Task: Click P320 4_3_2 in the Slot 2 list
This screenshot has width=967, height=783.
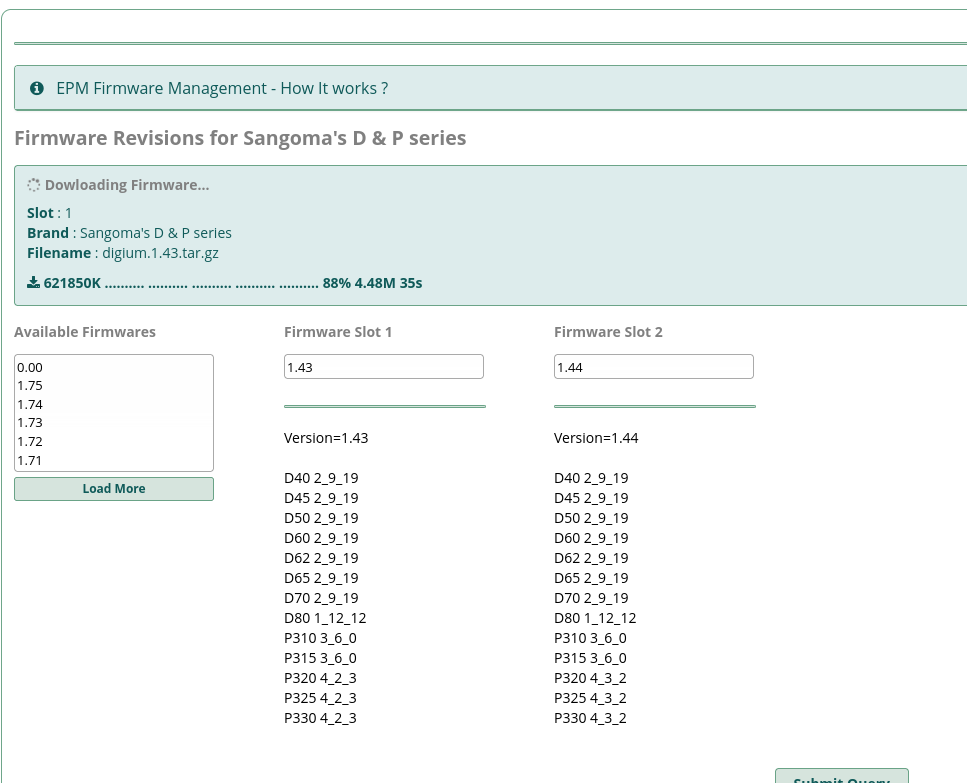Action: 590,678
